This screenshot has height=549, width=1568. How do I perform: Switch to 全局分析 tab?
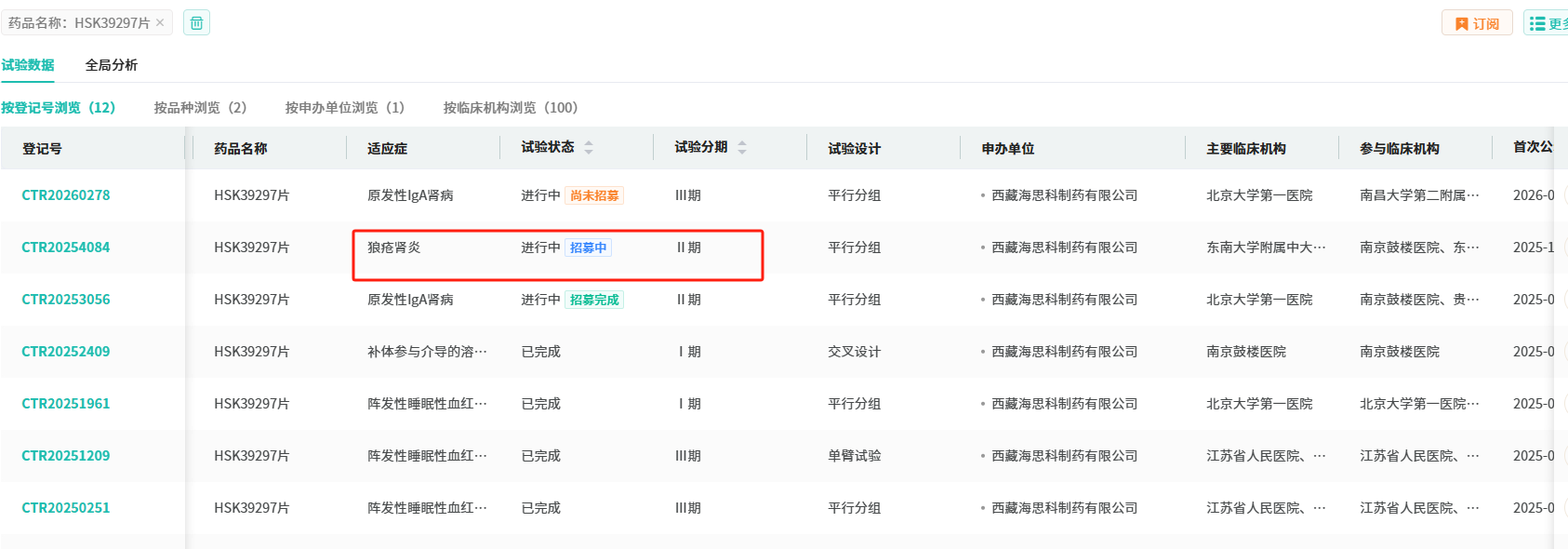click(112, 65)
